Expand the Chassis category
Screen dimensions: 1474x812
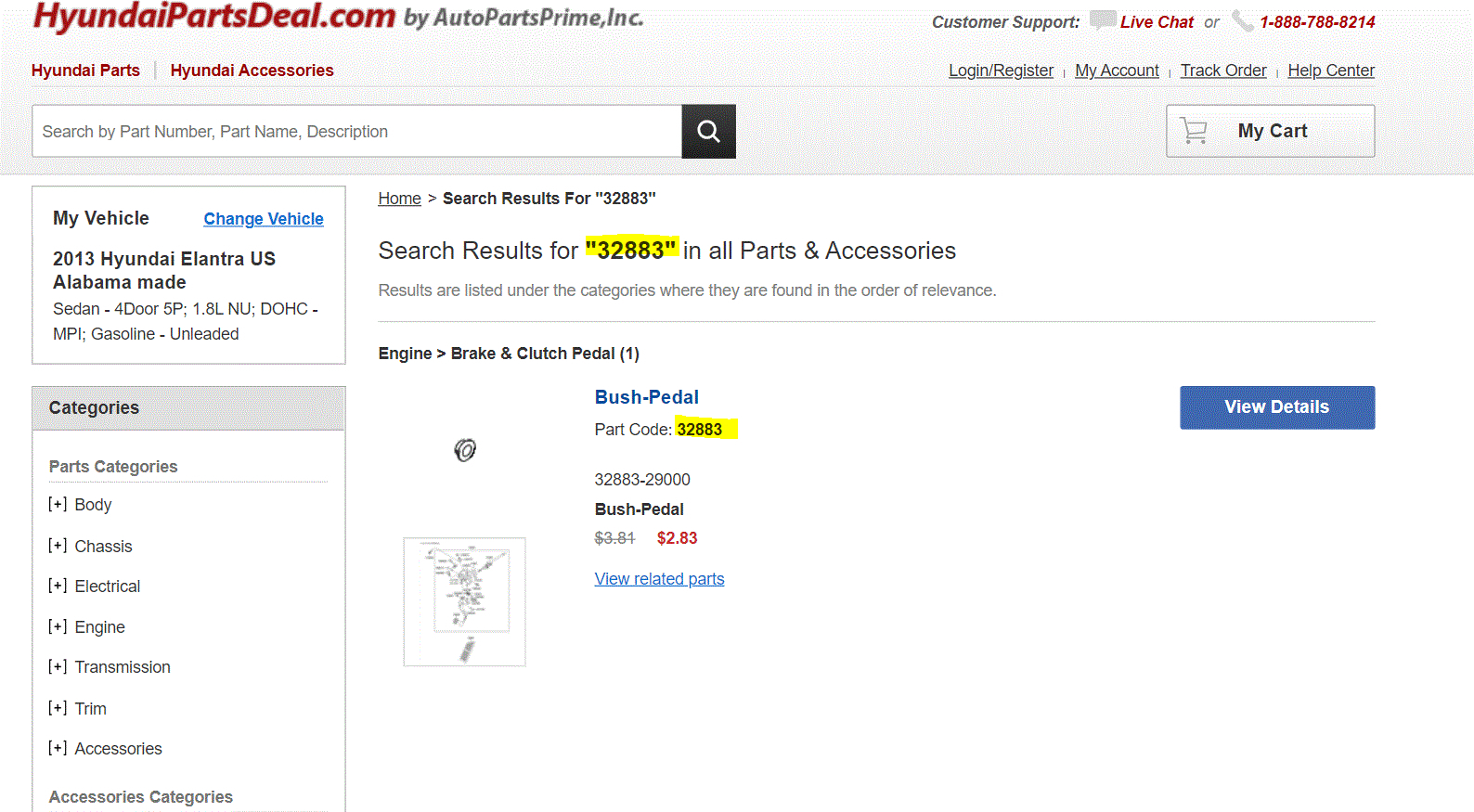pos(58,546)
